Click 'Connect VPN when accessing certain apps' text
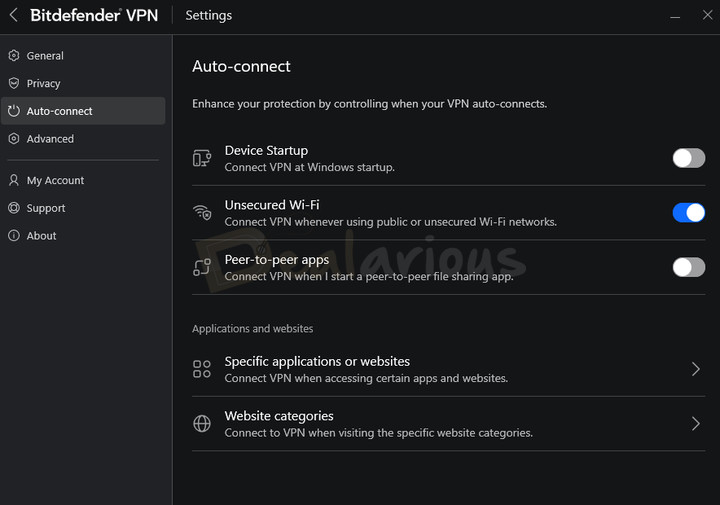The image size is (720, 505). (366, 378)
